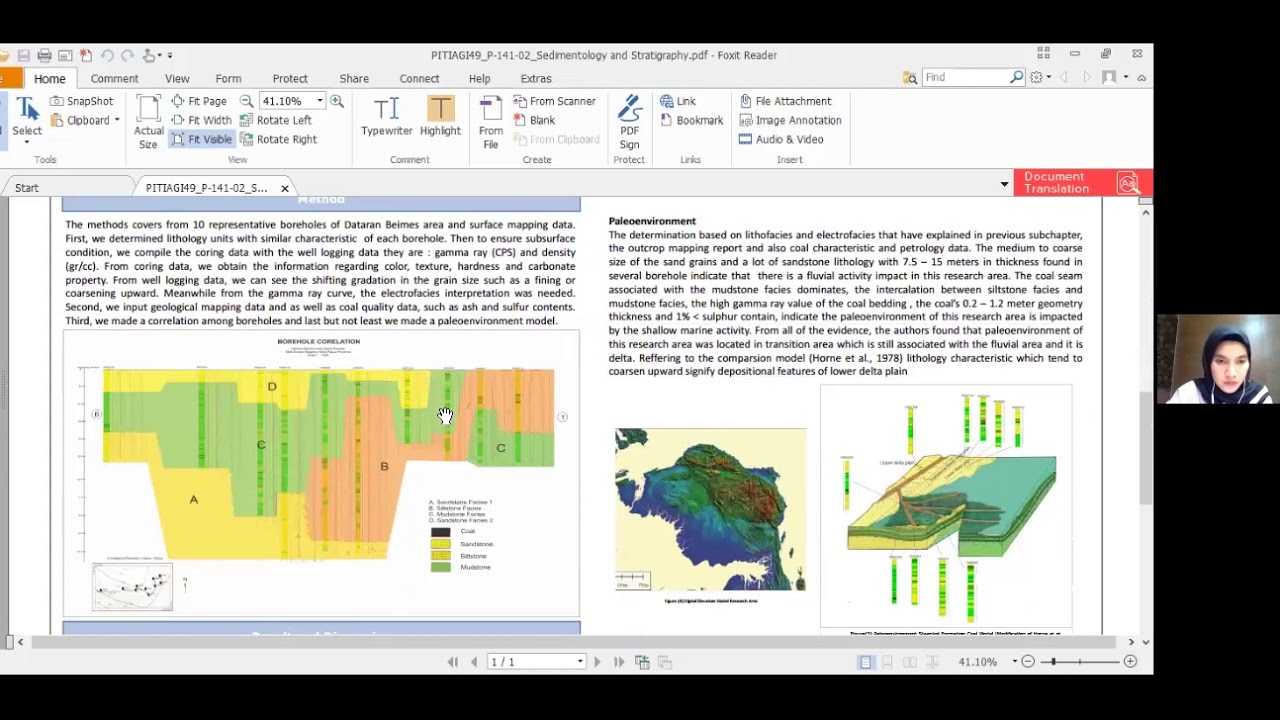Insert an Image Annotation
The height and width of the screenshot is (720, 1280).
(790, 120)
